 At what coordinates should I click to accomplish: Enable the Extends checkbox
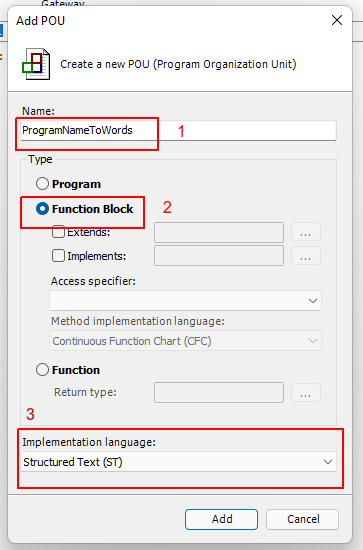pos(58,232)
